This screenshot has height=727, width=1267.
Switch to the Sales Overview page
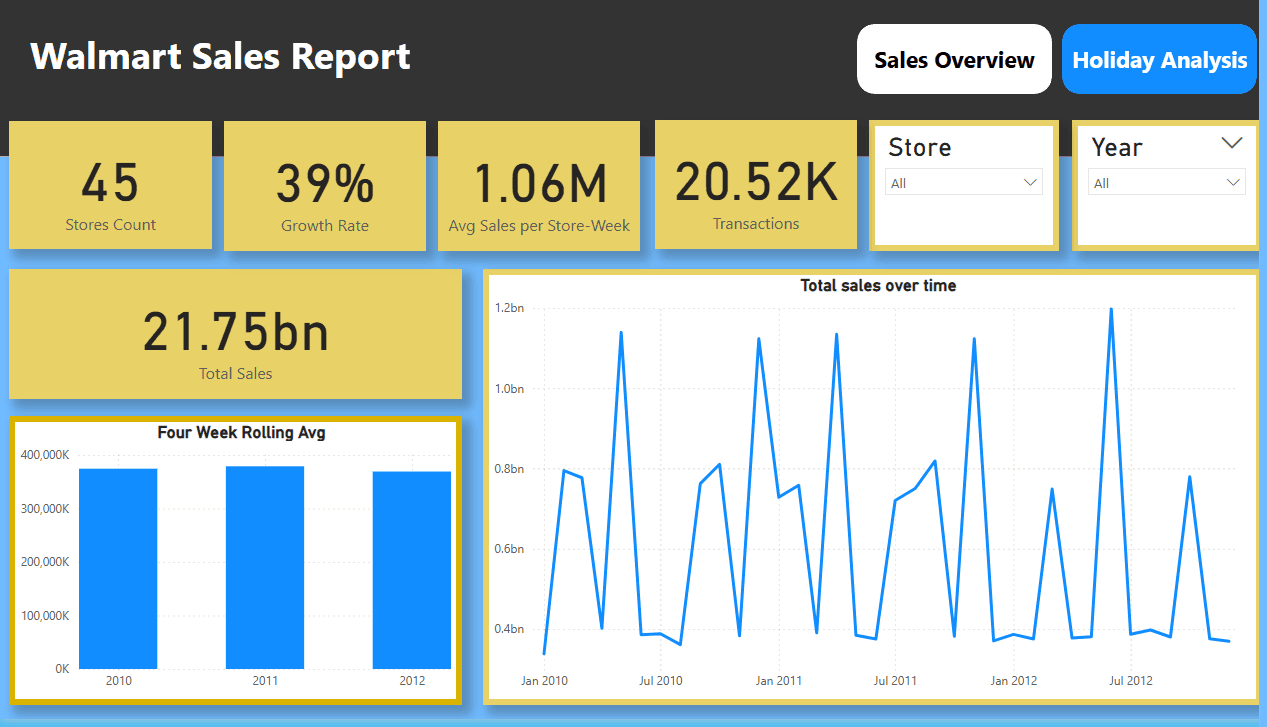(x=953, y=59)
